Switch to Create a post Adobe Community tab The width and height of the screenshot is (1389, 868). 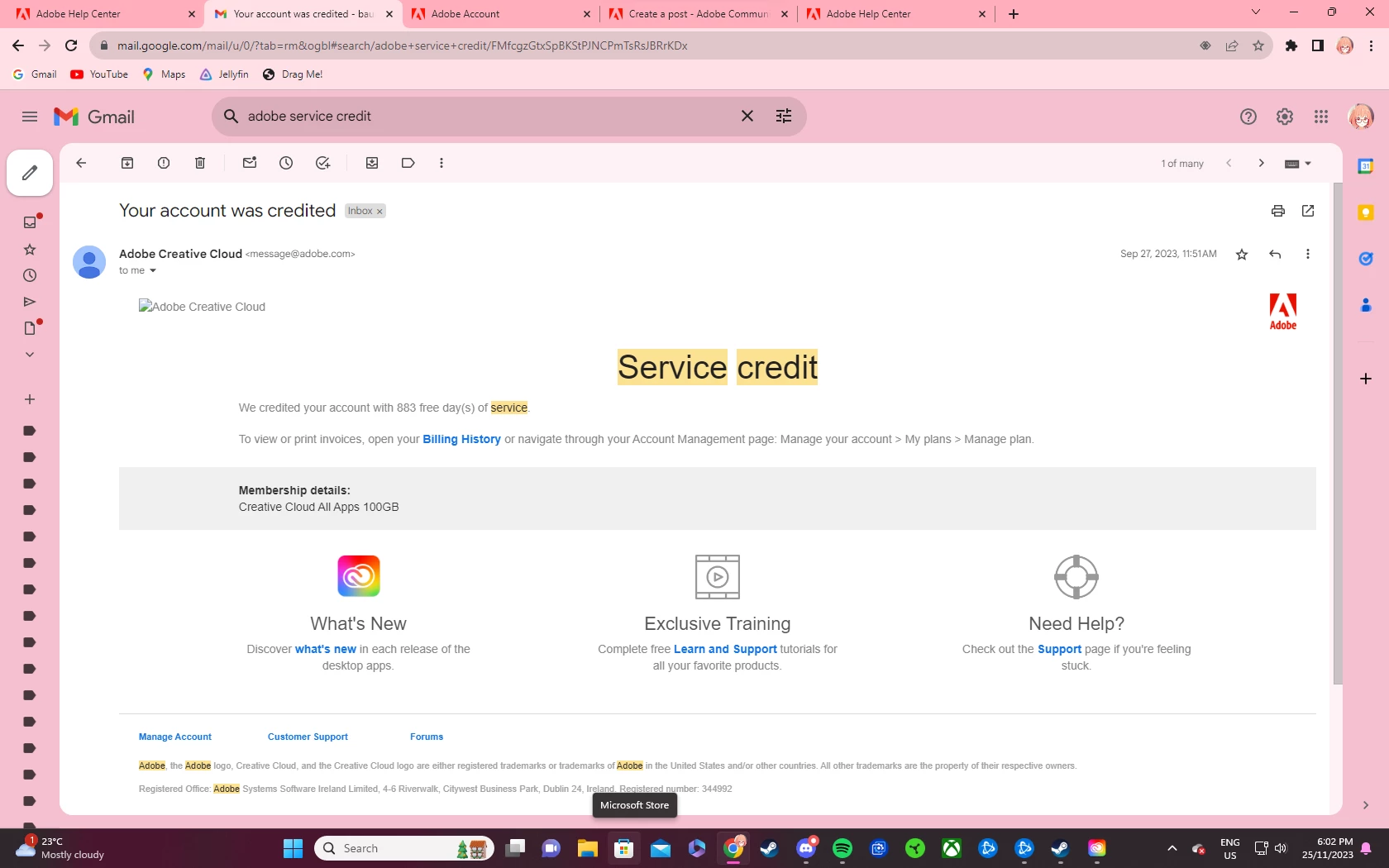click(699, 14)
